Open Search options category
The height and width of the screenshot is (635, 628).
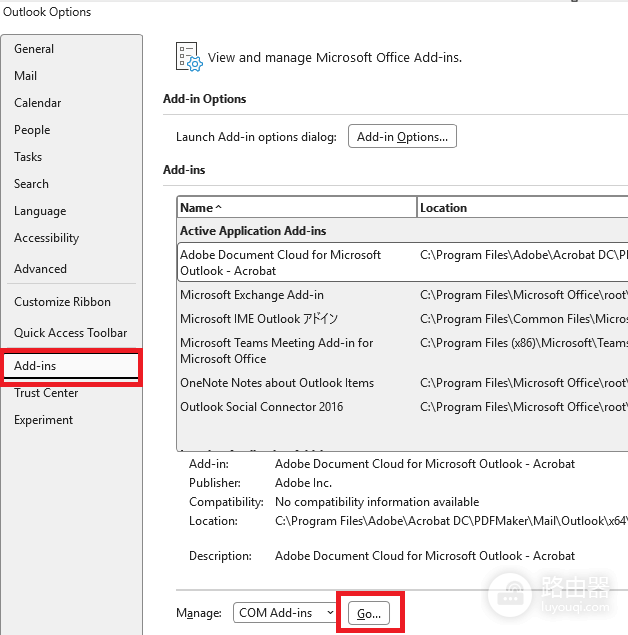click(31, 184)
